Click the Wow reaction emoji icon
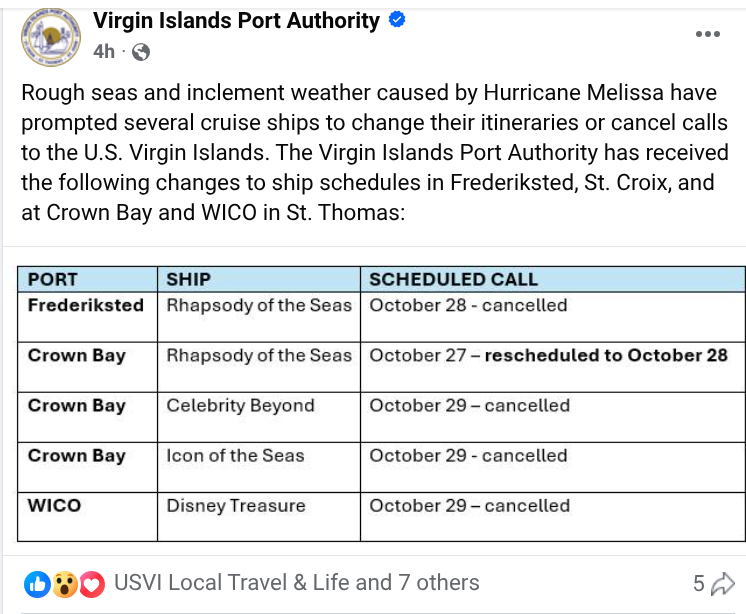This screenshot has width=746, height=614. point(64,583)
